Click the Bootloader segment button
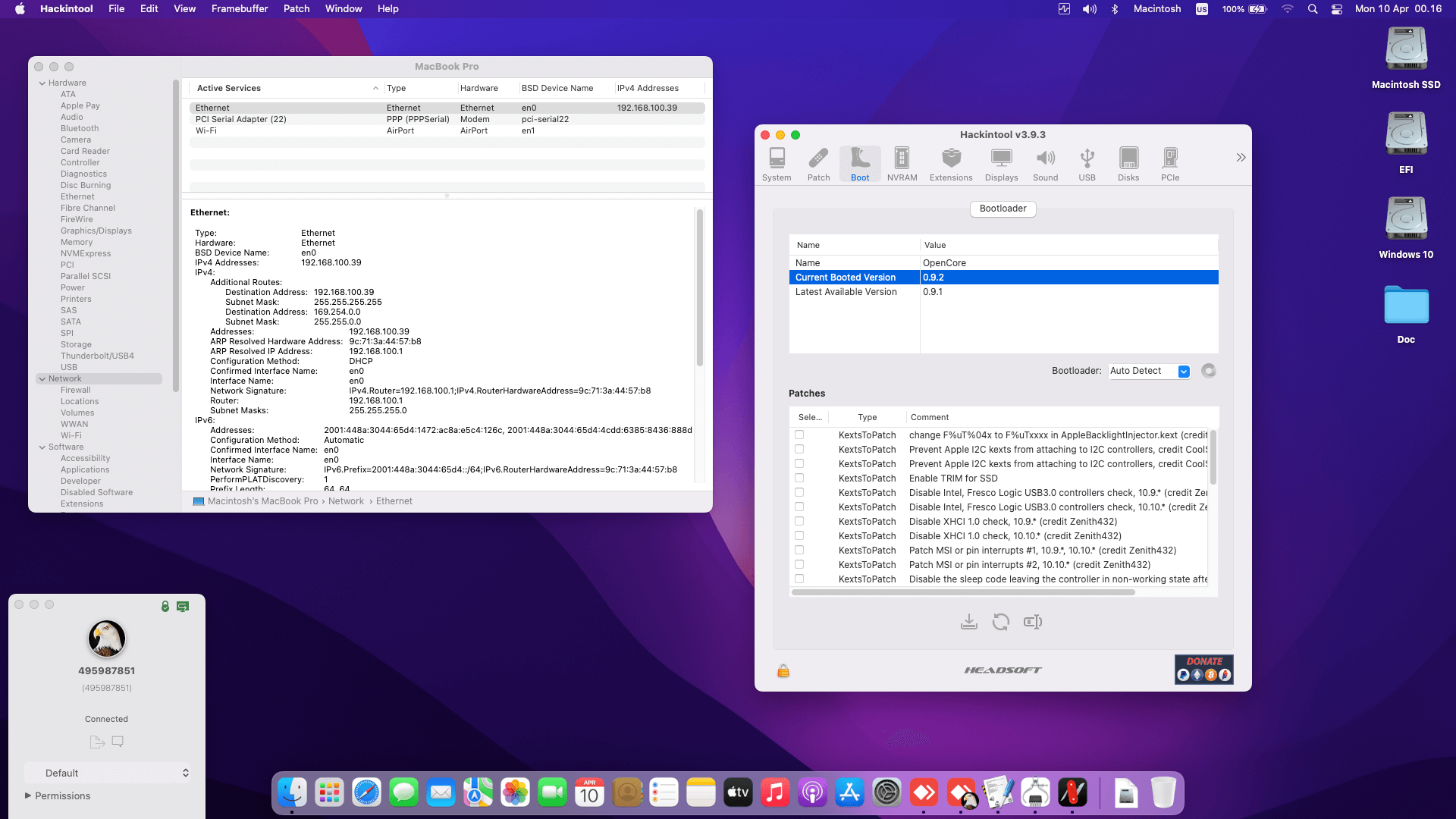The image size is (1456, 819). [1003, 209]
